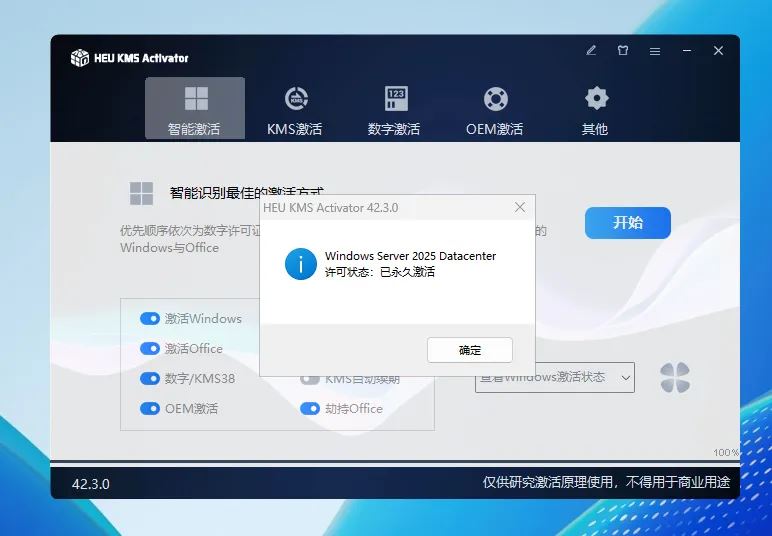The height and width of the screenshot is (536, 772).
Task: Go to the OEM激活 tab
Action: 495,110
